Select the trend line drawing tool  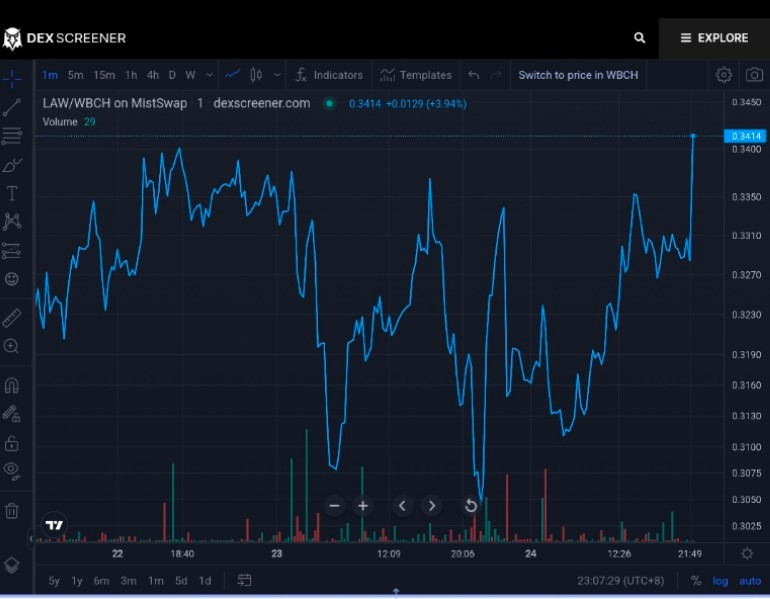(x=12, y=108)
